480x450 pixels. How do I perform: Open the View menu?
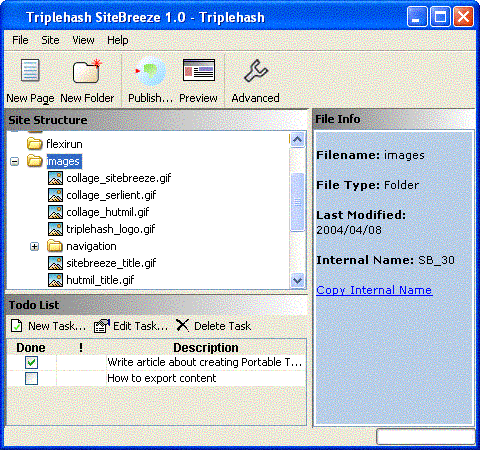click(x=83, y=40)
